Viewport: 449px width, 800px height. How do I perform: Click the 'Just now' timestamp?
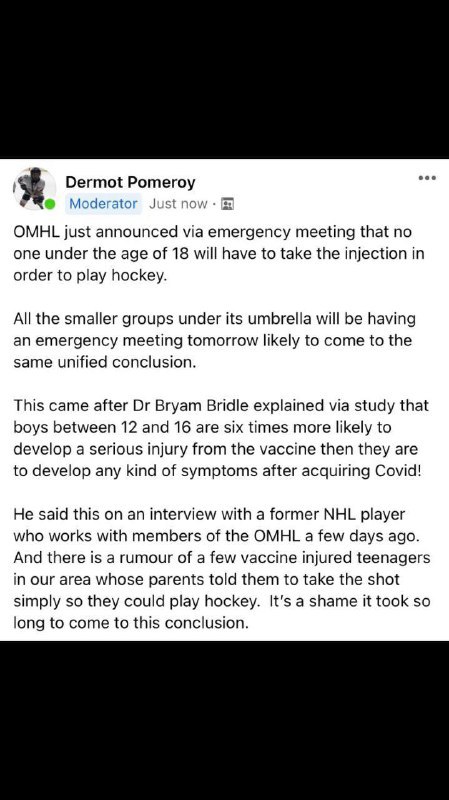(178, 204)
